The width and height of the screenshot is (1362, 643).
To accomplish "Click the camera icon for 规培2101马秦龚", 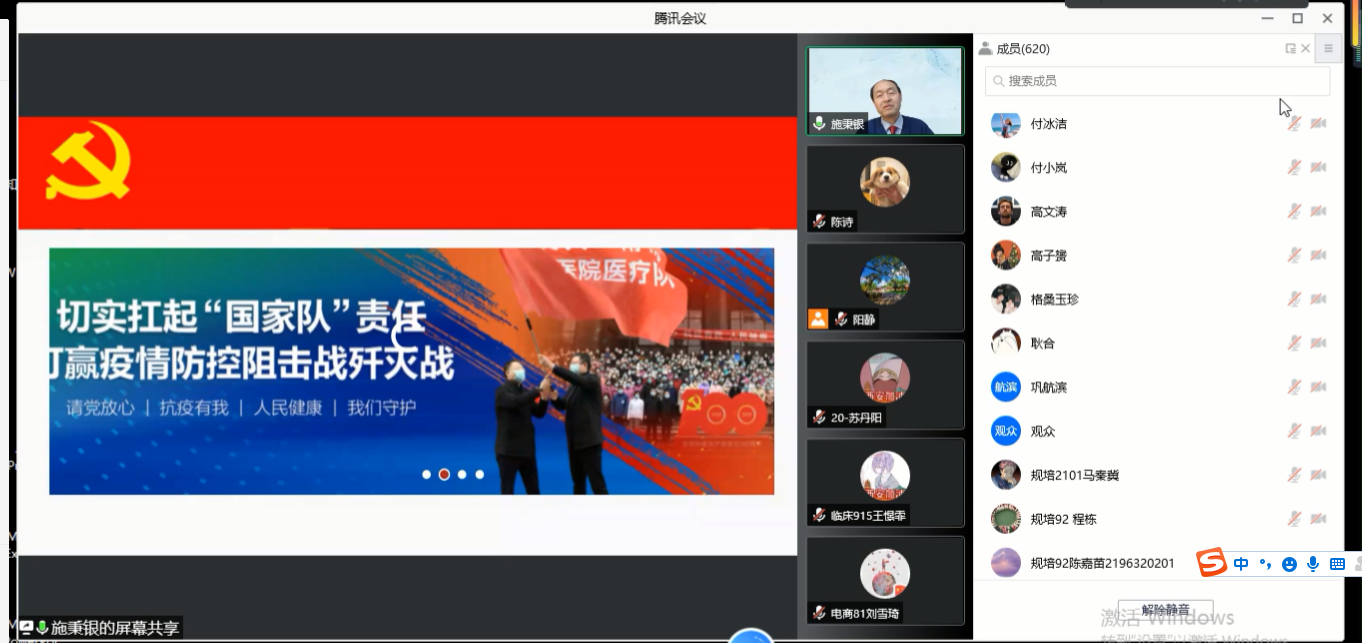I will (1318, 475).
